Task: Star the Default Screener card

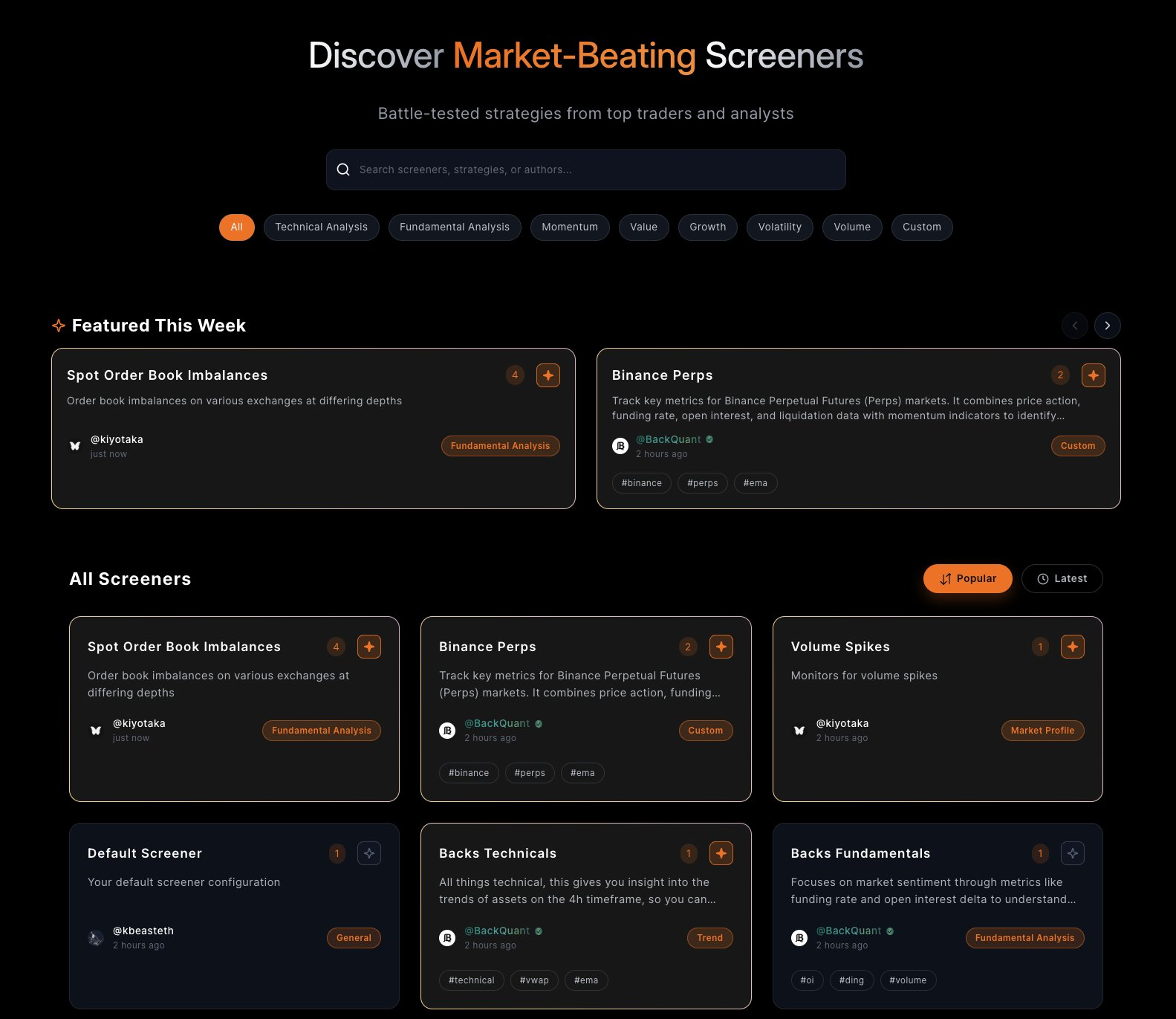Action: pos(369,853)
